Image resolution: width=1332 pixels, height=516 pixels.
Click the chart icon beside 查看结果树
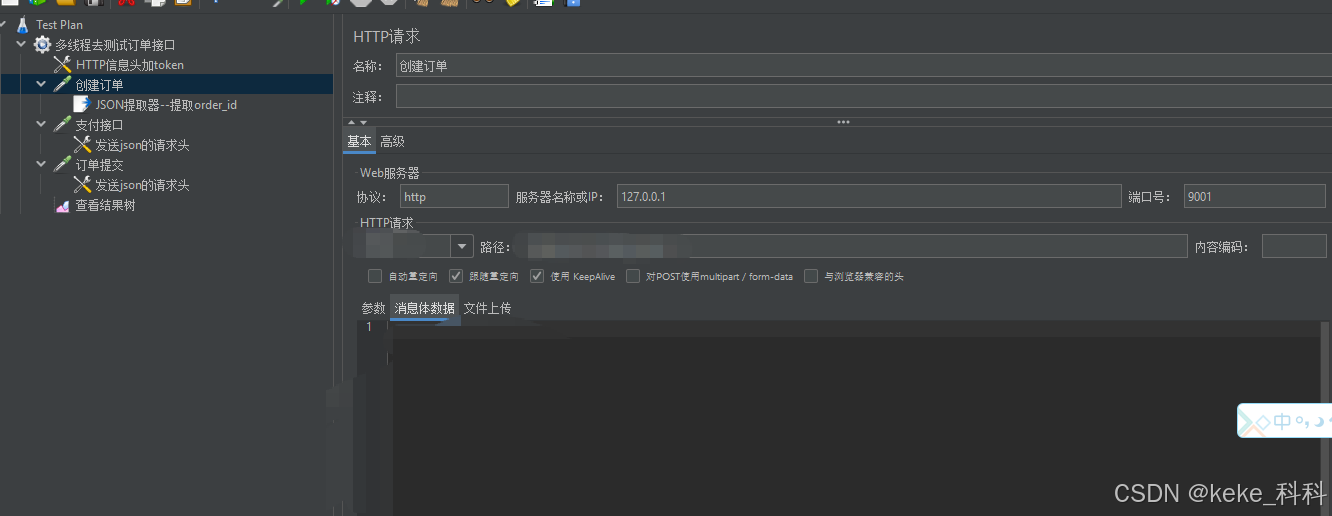coord(62,206)
